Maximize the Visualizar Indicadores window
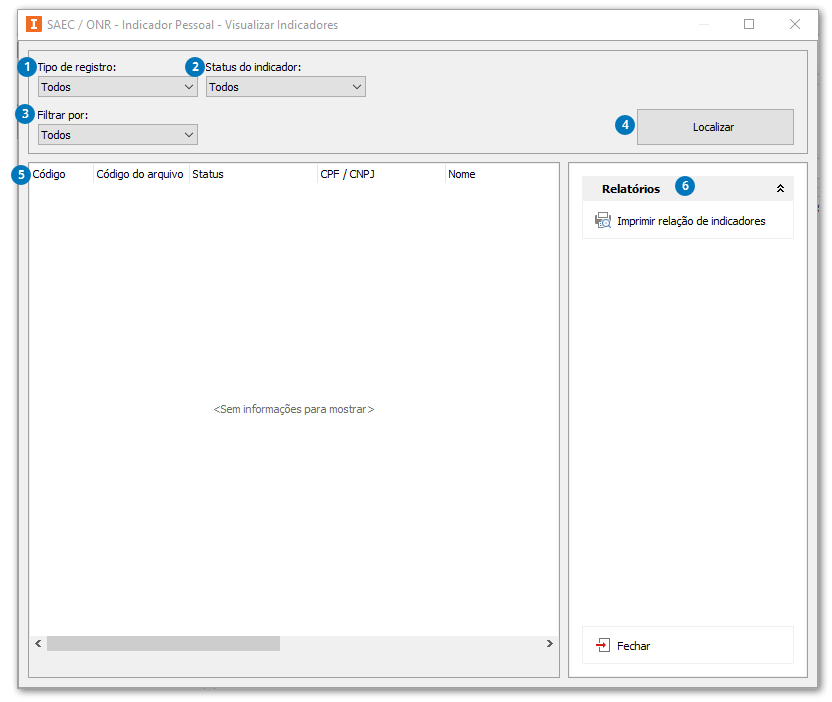Viewport: 832px width, 702px height. pyautogui.click(x=749, y=24)
